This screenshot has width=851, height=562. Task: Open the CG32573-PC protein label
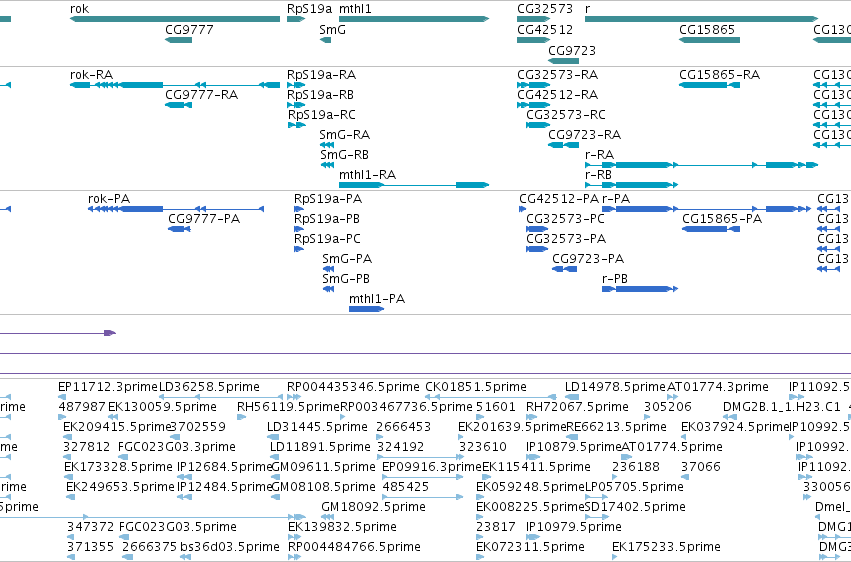(x=565, y=219)
